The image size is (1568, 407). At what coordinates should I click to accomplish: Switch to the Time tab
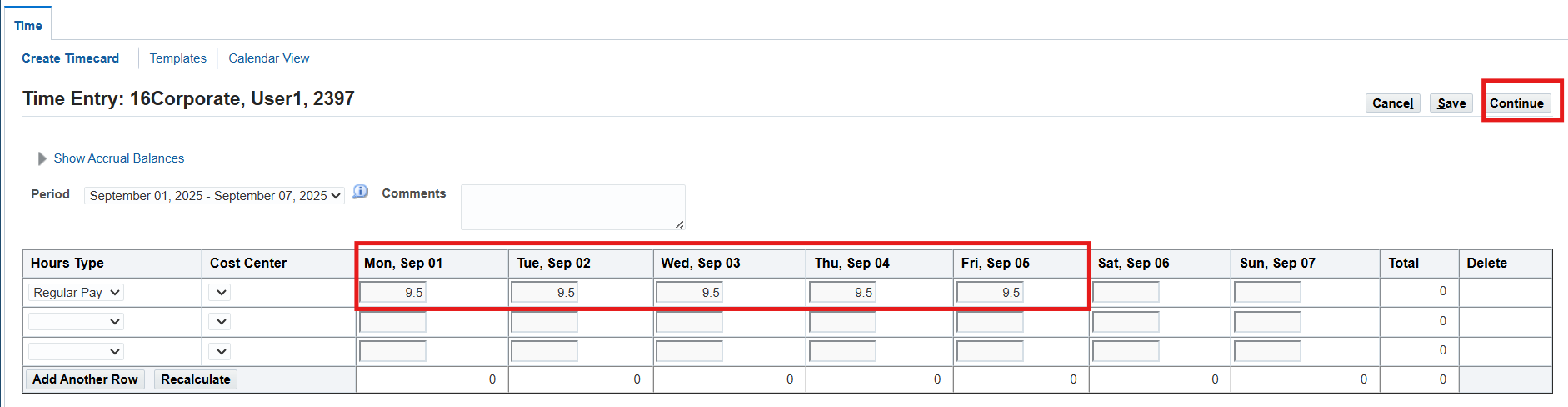pyautogui.click(x=28, y=26)
